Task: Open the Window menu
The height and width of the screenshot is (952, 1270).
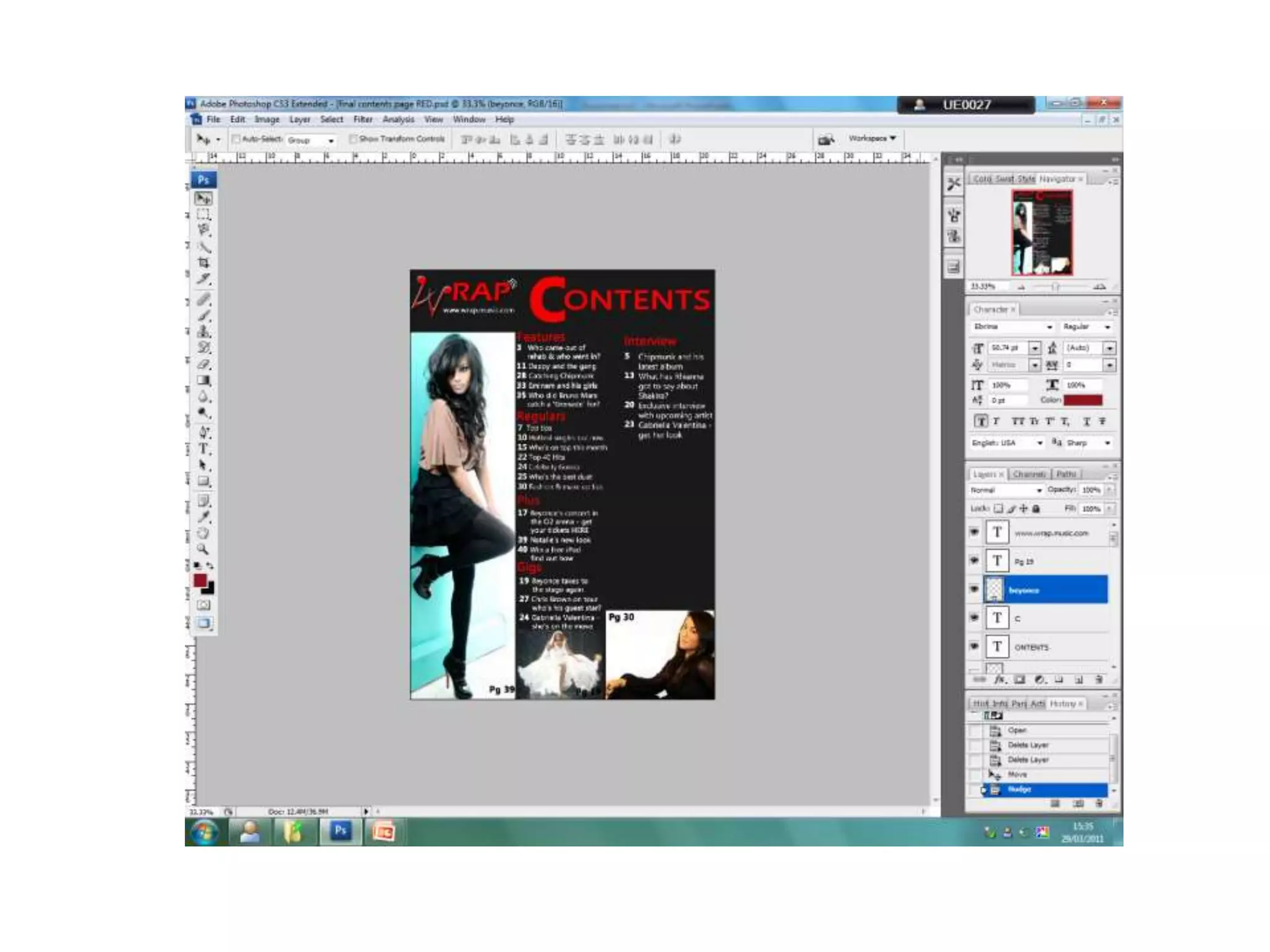Action: 469,119
